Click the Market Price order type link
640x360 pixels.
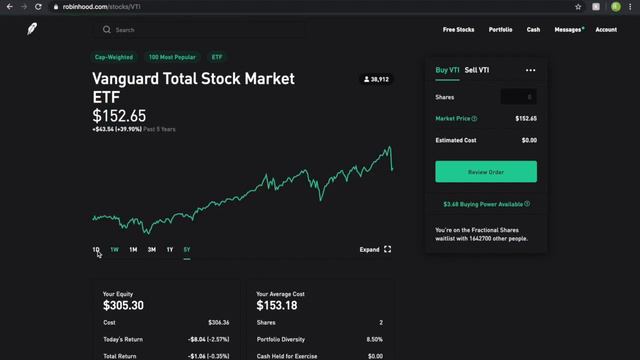pyautogui.click(x=453, y=119)
